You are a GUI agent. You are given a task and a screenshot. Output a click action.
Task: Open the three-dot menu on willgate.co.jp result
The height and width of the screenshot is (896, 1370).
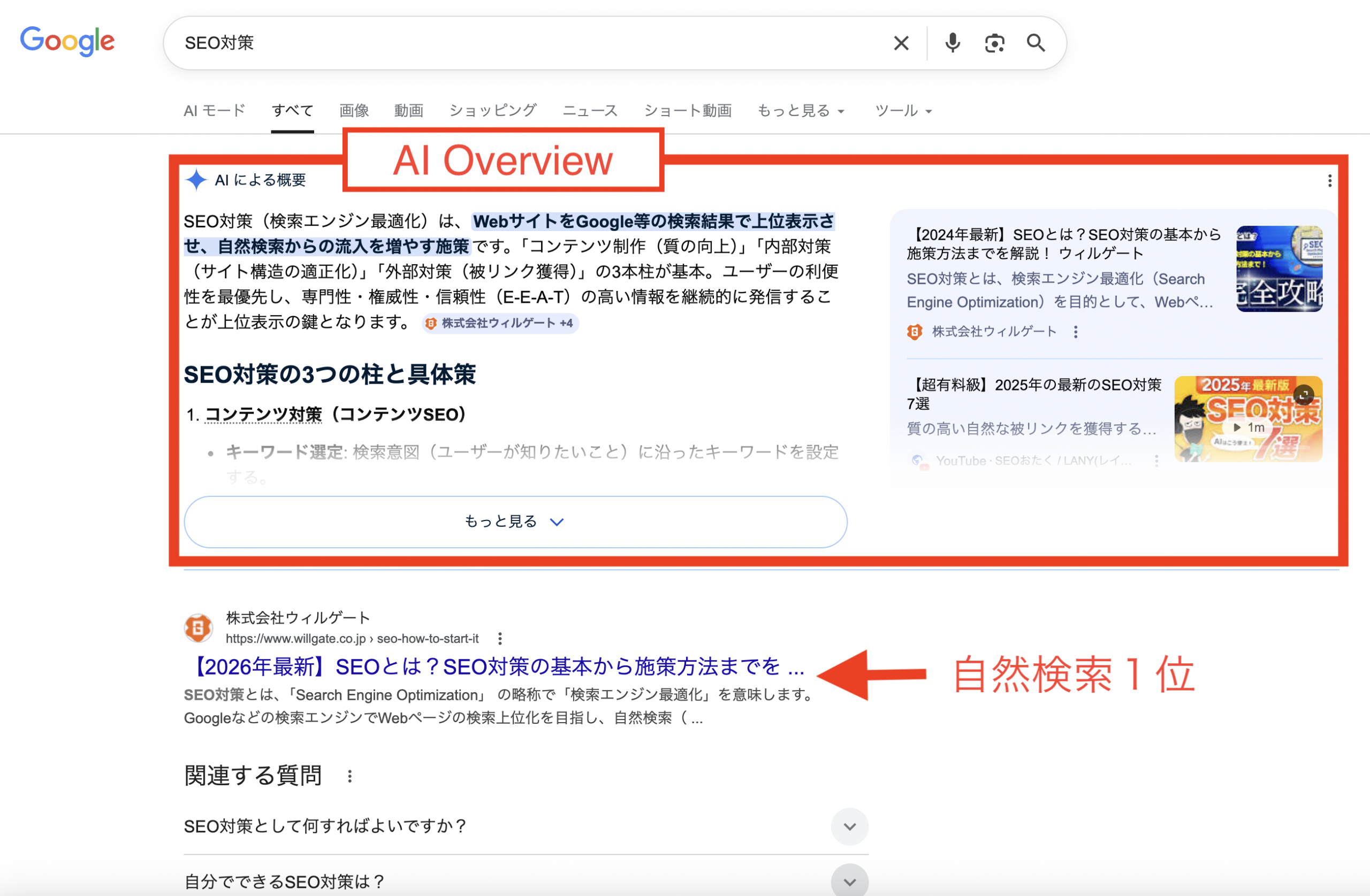500,639
